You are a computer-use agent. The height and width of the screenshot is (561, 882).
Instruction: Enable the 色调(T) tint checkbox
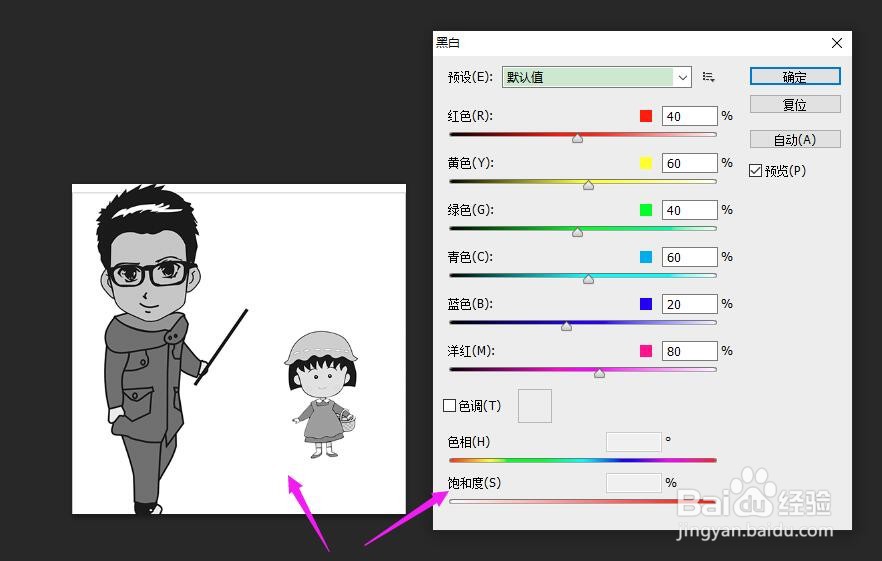[449, 406]
